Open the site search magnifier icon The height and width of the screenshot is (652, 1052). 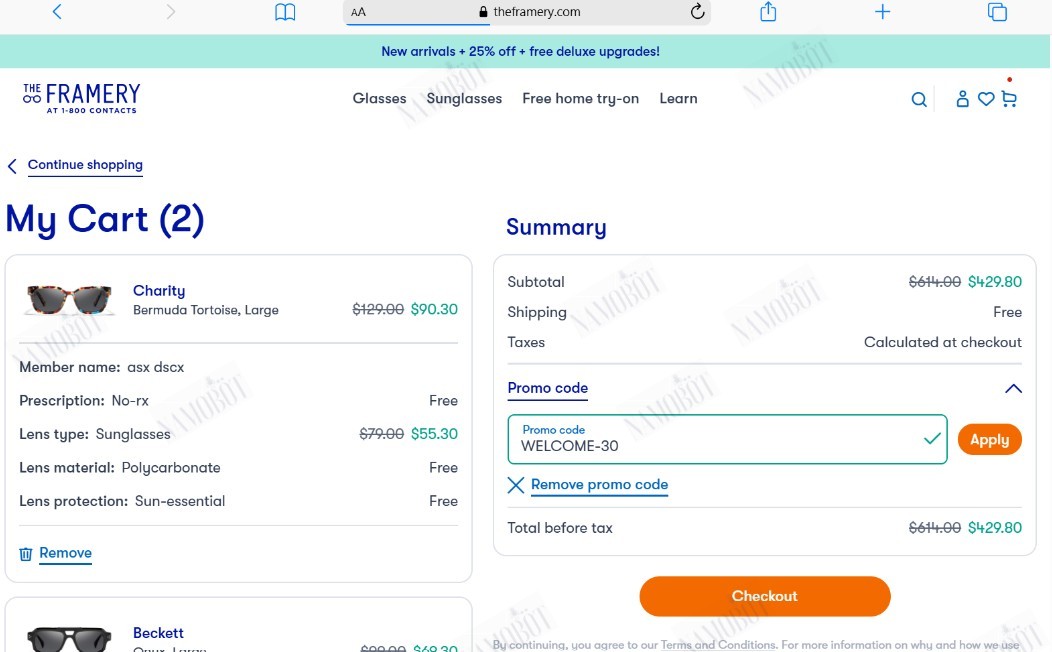coord(919,100)
